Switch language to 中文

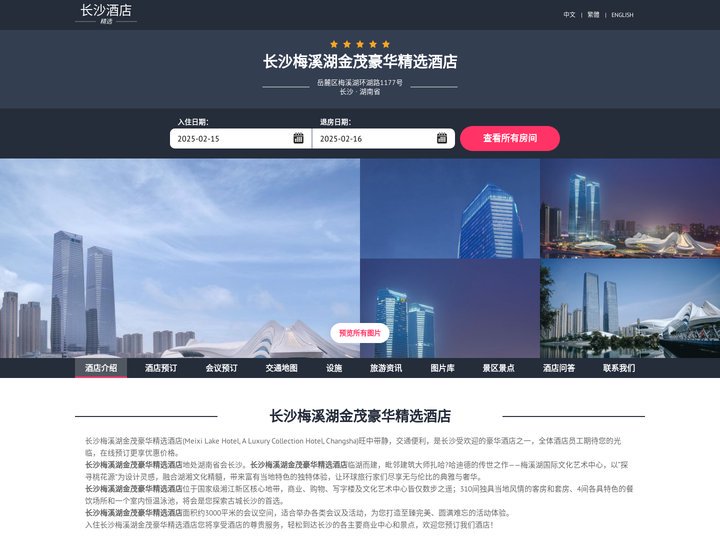tap(569, 15)
